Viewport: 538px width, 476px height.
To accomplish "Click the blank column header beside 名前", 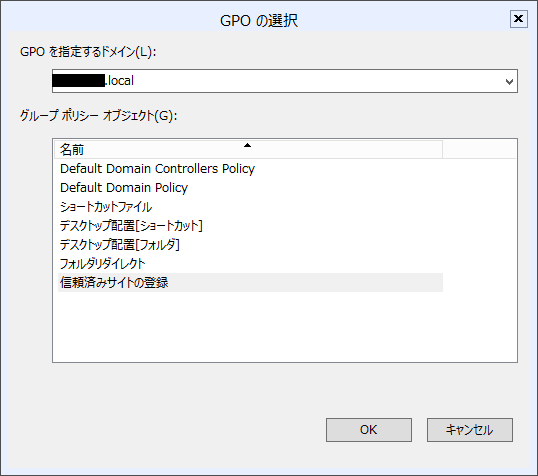I will pyautogui.click(x=479, y=149).
